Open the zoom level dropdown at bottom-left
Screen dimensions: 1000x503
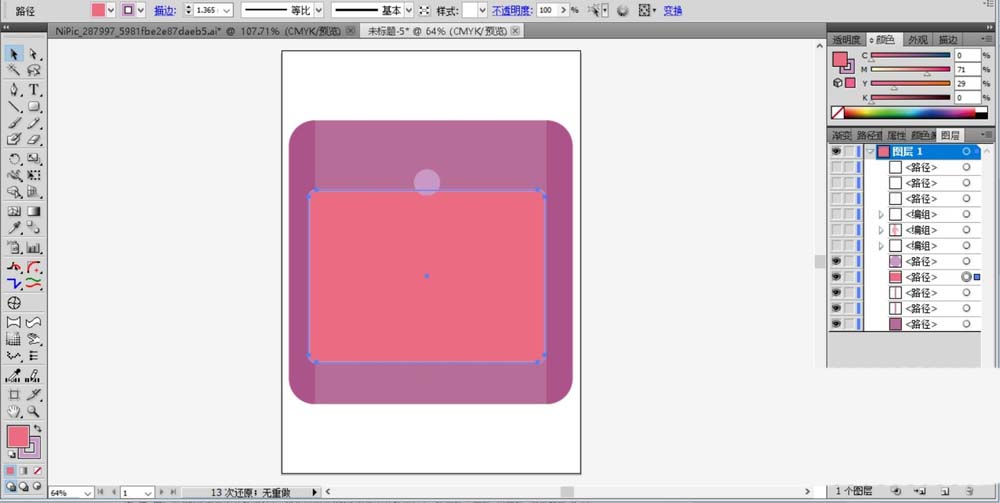[x=88, y=493]
